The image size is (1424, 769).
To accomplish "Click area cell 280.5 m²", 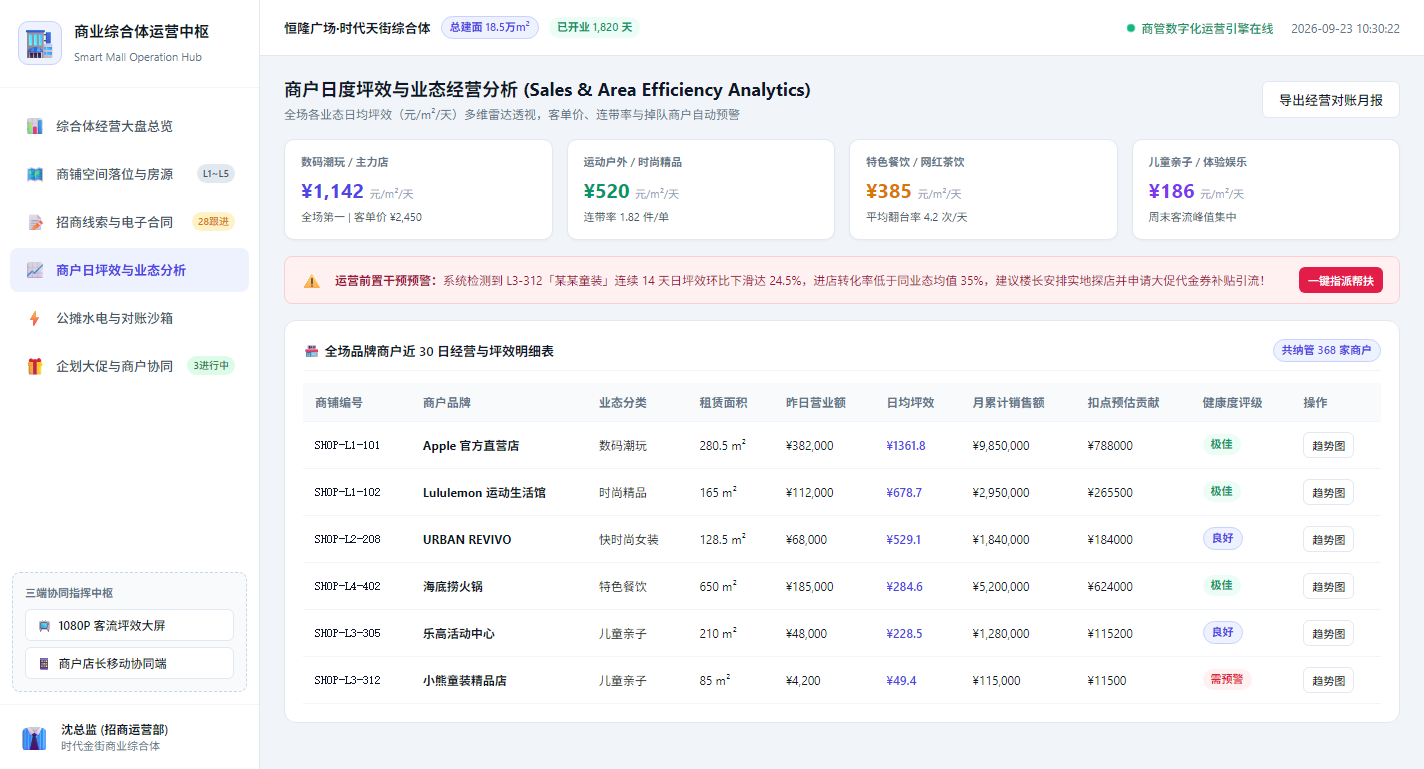I will (723, 445).
